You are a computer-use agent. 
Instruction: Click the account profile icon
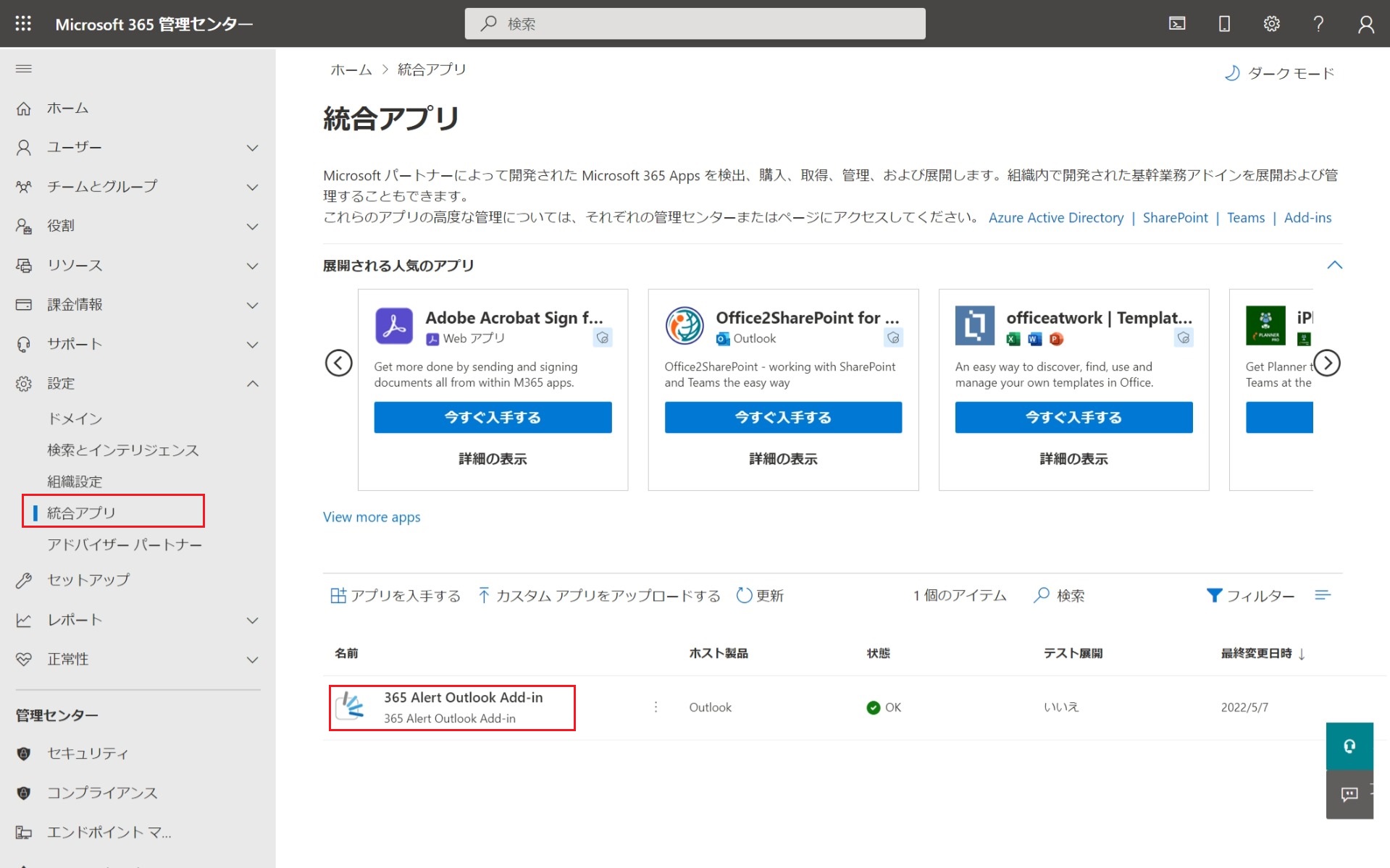tap(1365, 24)
